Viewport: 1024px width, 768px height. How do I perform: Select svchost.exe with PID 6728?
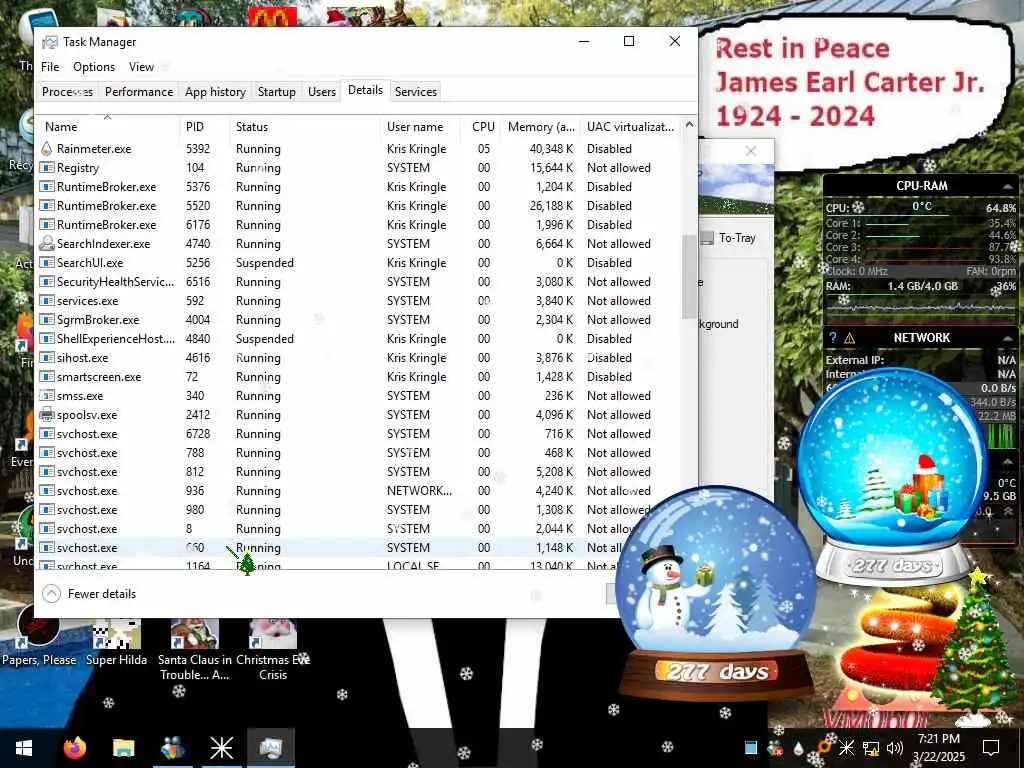[358, 434]
